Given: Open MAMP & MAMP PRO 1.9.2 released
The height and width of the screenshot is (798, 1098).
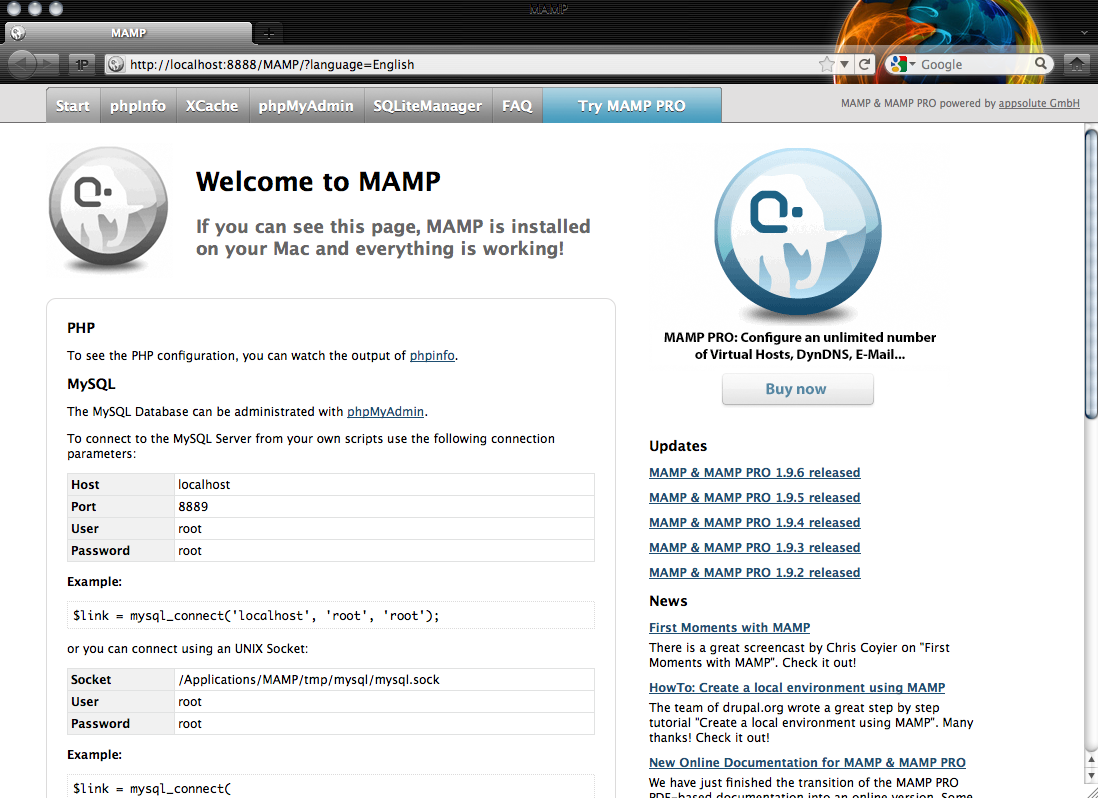Looking at the screenshot, I should (x=754, y=573).
